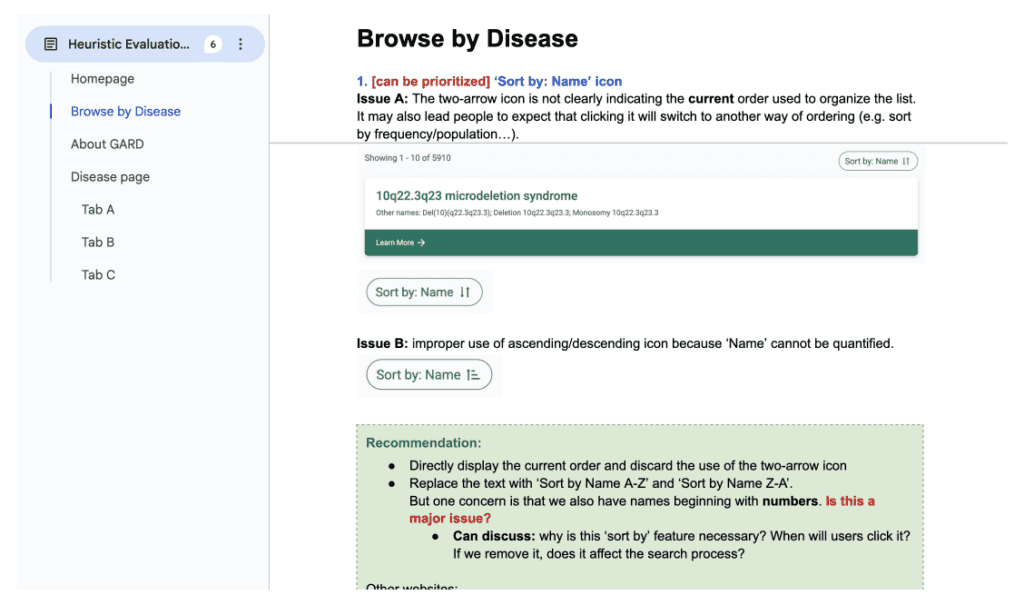Viewport: 1024px width, 605px height.
Task: Click the 10q22.3q23 microdeletion syndrome title
Action: pos(477,196)
